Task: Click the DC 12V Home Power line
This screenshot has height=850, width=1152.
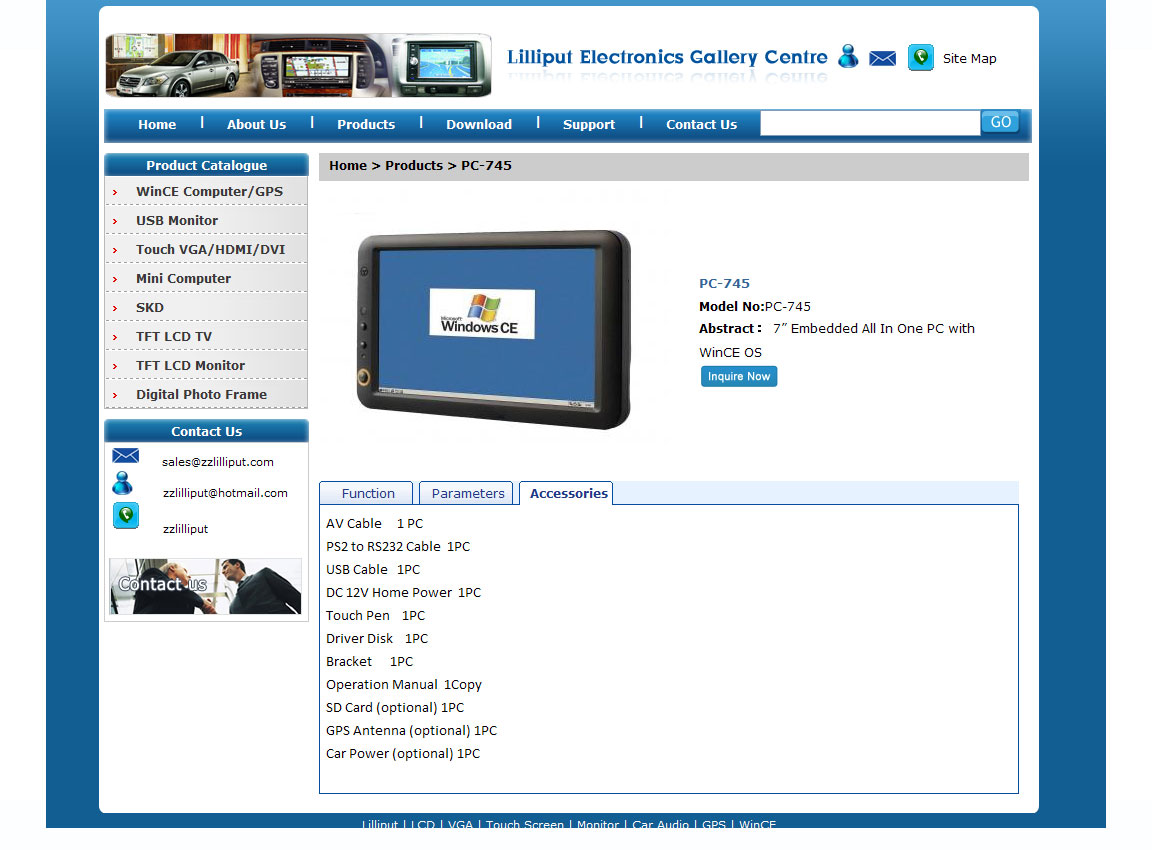Action: [403, 593]
